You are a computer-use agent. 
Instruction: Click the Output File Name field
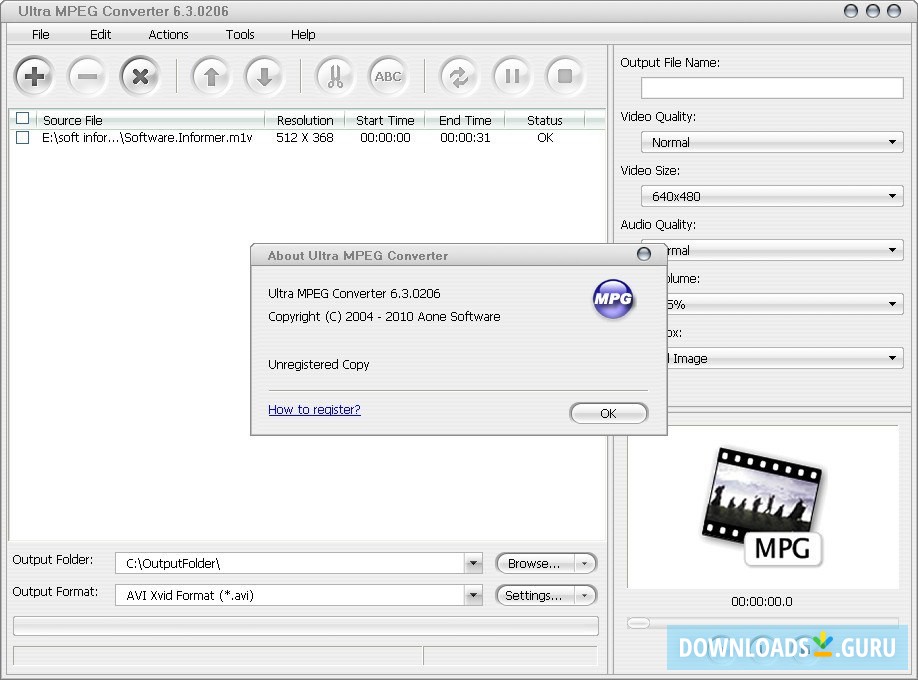click(x=771, y=88)
